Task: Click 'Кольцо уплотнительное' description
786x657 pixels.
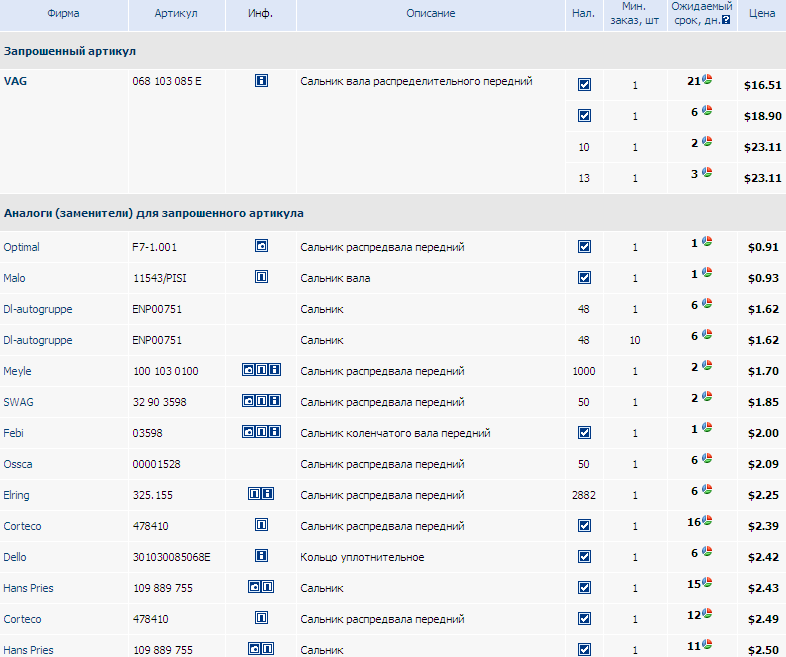Action: click(x=362, y=557)
